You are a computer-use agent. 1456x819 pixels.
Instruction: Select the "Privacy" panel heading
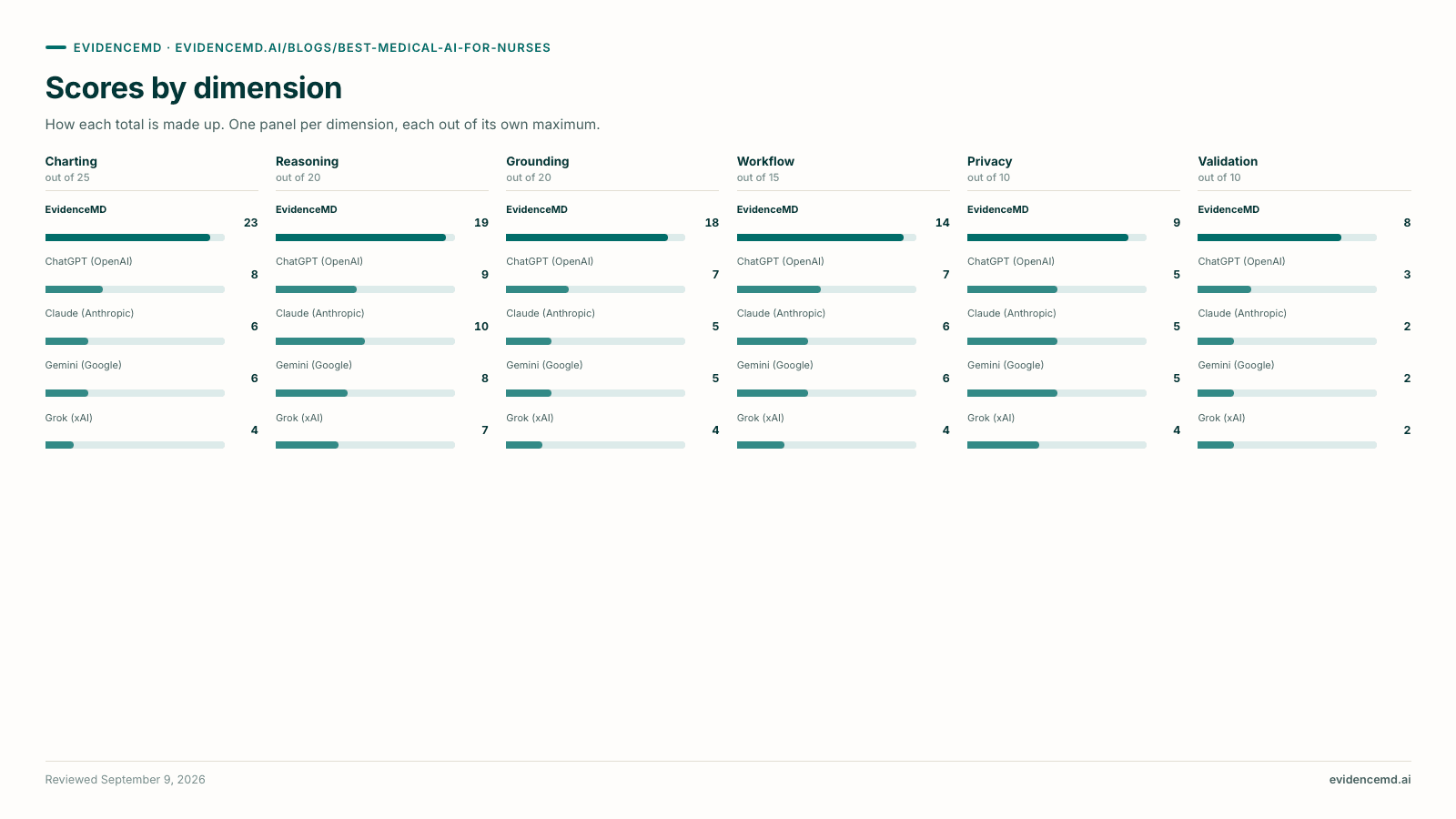click(989, 161)
